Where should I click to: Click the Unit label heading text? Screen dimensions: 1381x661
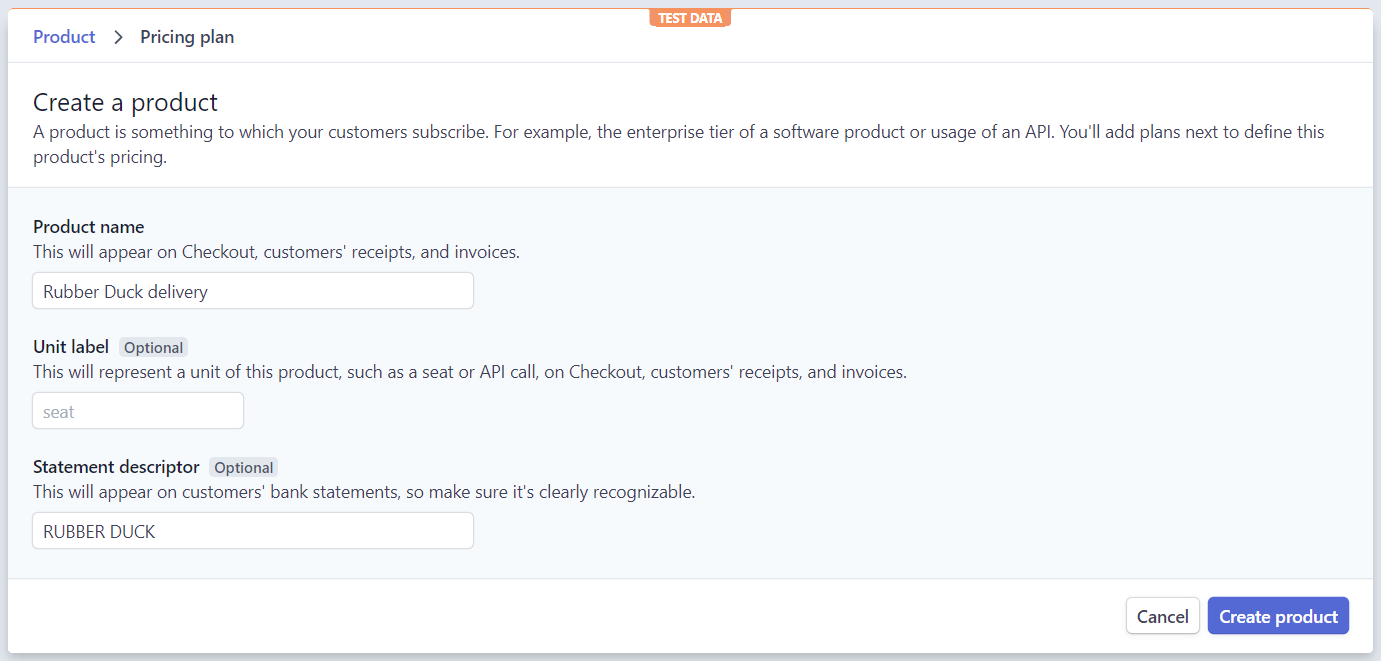pos(71,346)
